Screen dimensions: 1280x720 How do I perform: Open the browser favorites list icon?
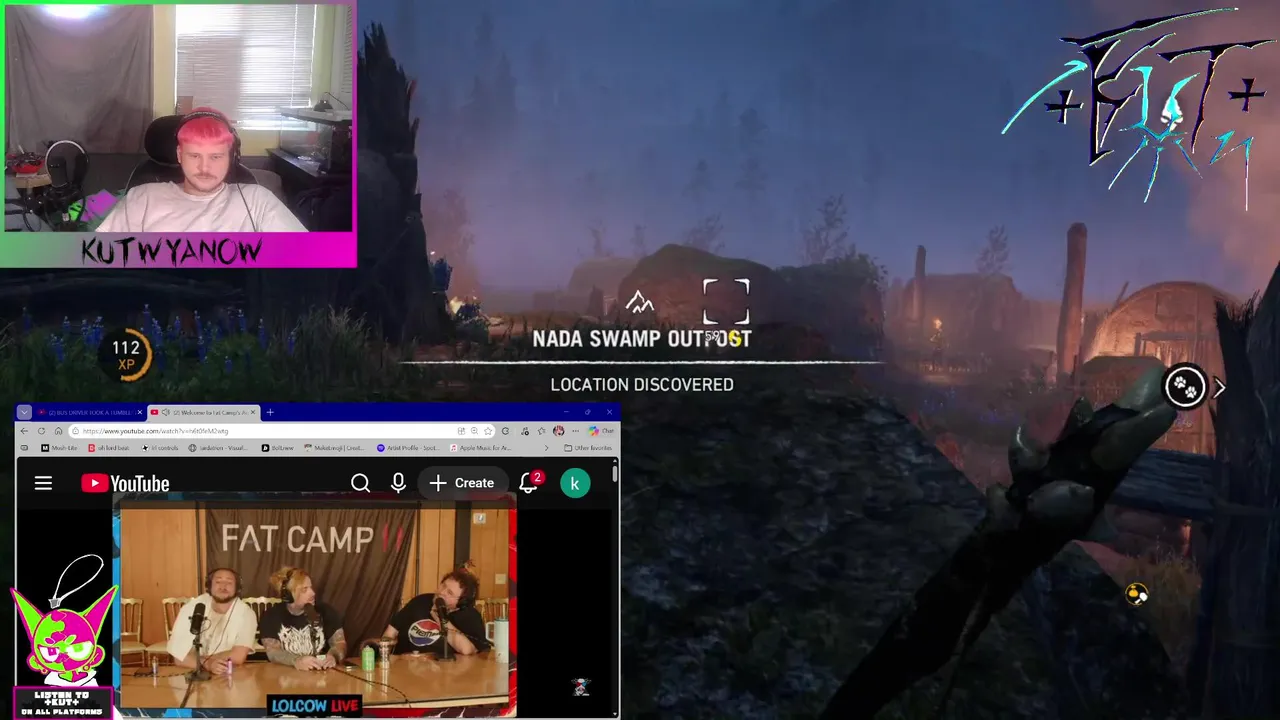click(x=541, y=431)
